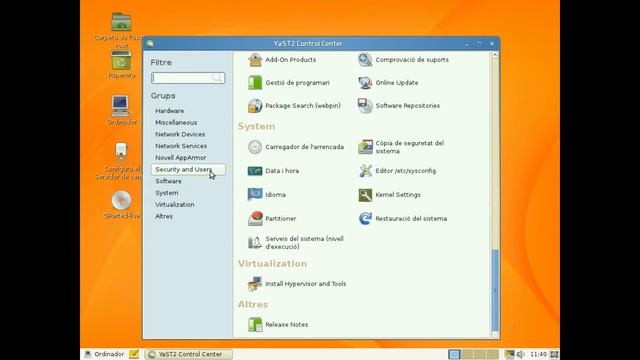Open the Comprovació de suports icon
This screenshot has width=640, height=360.
[365, 60]
